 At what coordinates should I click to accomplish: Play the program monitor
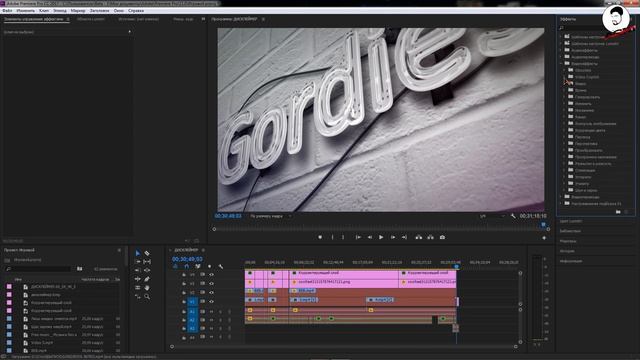coord(381,237)
